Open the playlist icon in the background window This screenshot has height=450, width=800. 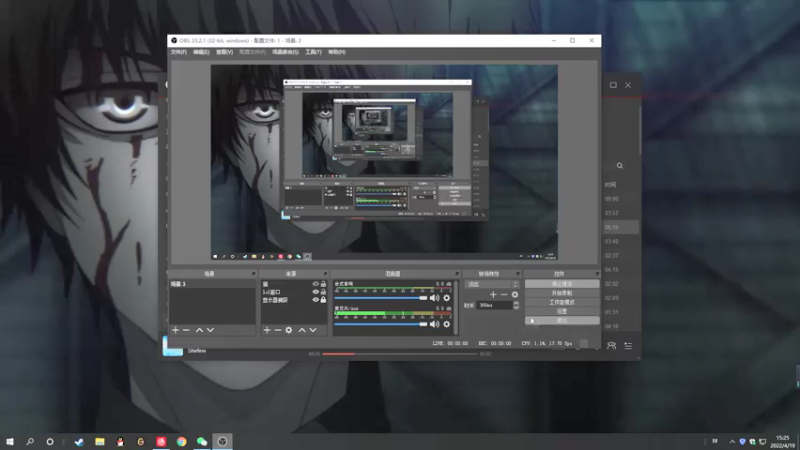pyautogui.click(x=628, y=345)
